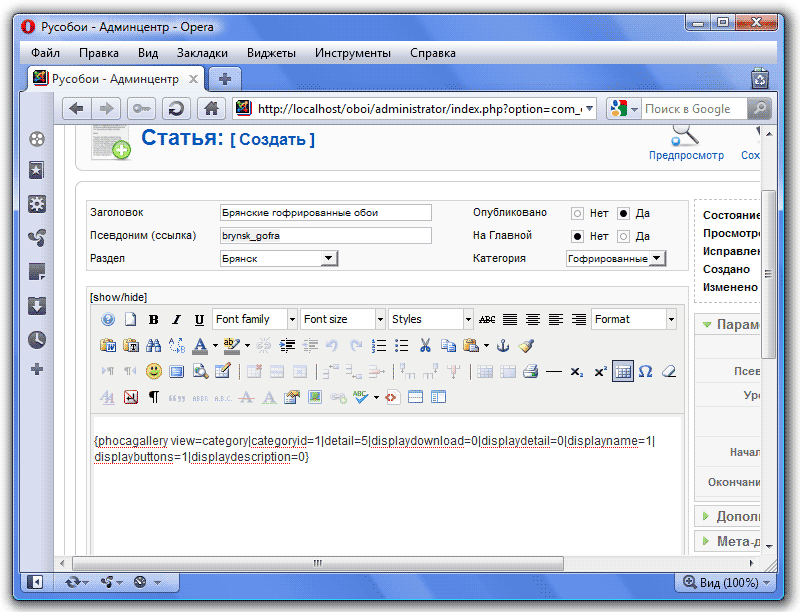Select Да for Опубликовано
800x612 pixels.
click(623, 213)
